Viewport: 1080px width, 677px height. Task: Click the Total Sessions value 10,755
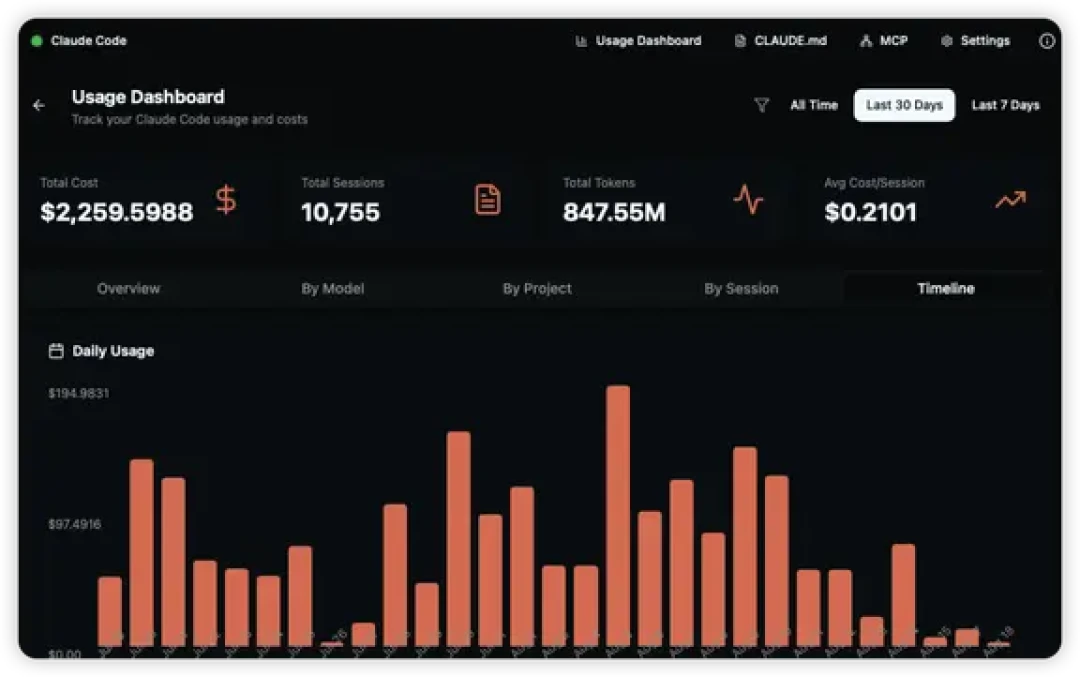pyautogui.click(x=340, y=212)
